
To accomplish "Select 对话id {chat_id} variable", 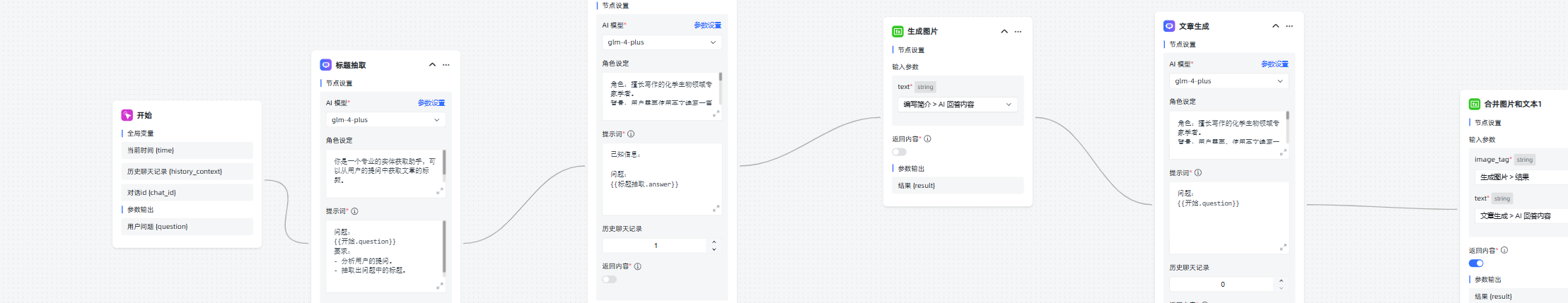I will click(x=187, y=193).
